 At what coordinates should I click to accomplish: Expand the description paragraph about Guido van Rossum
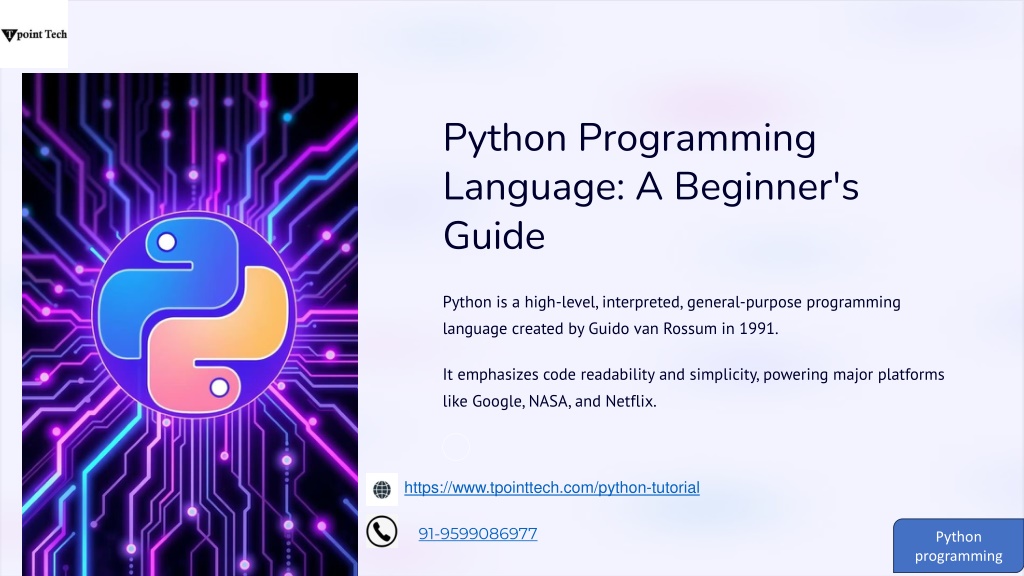[670, 314]
